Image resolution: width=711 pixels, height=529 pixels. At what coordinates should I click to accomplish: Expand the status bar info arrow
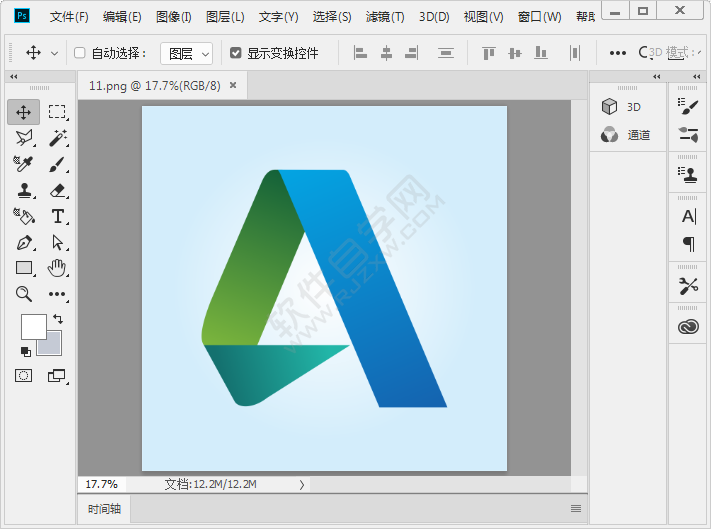[x=302, y=485]
